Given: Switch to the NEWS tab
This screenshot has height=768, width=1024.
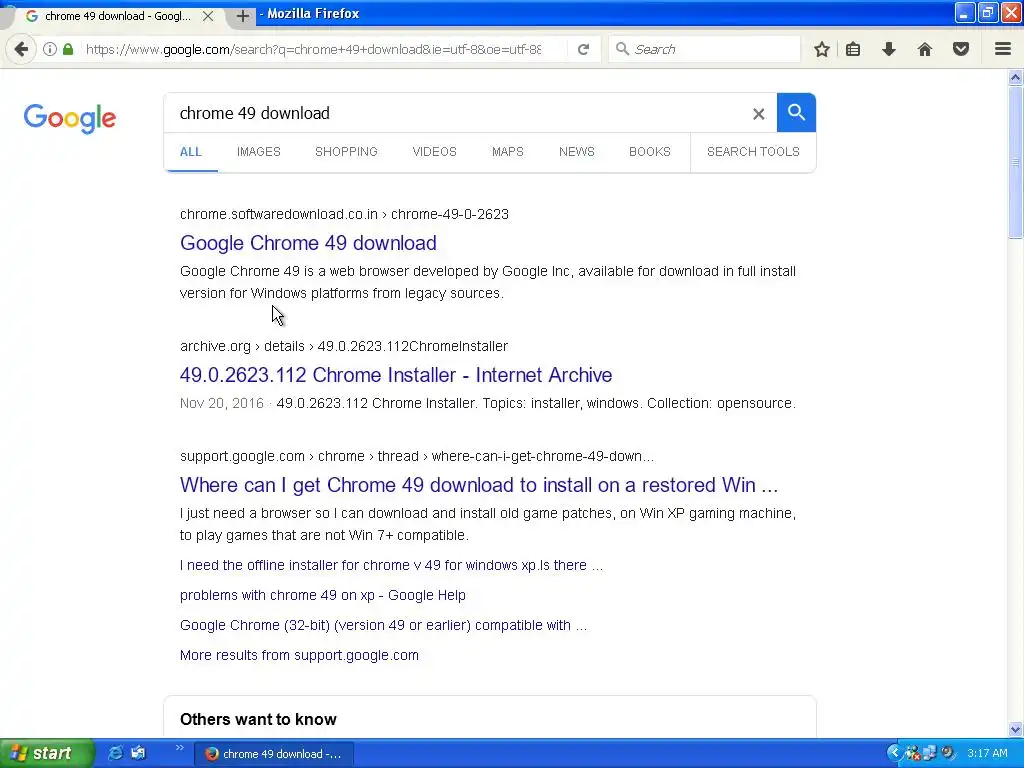Looking at the screenshot, I should tap(577, 152).
